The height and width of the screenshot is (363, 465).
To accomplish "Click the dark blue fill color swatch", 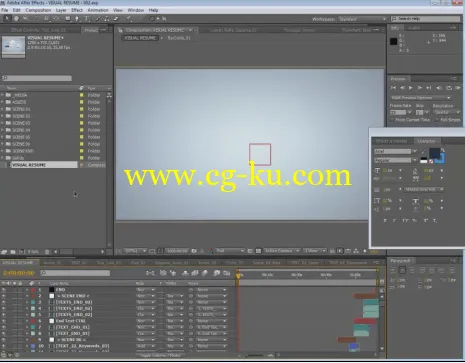I will pyautogui.click(x=435, y=153).
